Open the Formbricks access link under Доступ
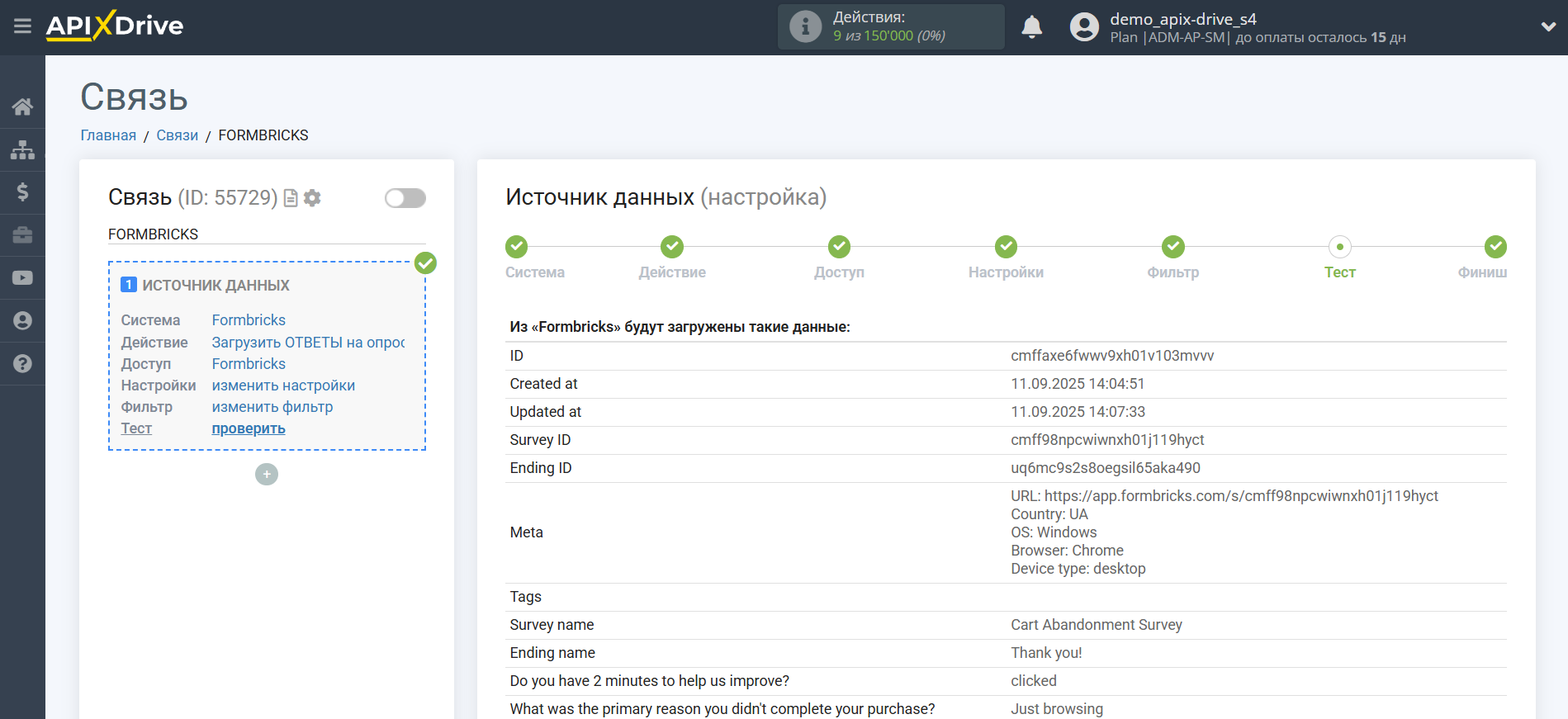This screenshot has width=1568, height=719. click(249, 364)
